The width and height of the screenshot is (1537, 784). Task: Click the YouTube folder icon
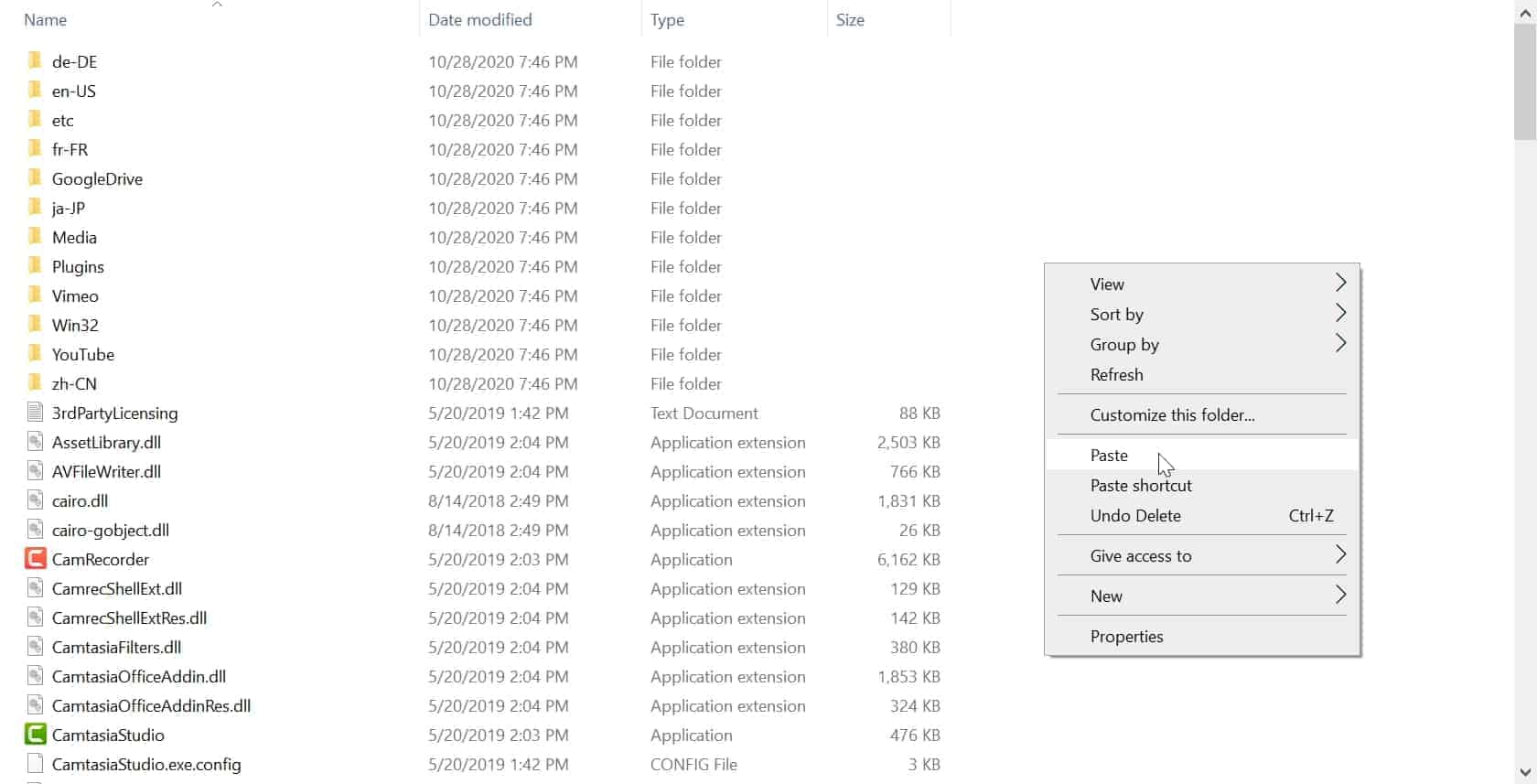coord(35,354)
